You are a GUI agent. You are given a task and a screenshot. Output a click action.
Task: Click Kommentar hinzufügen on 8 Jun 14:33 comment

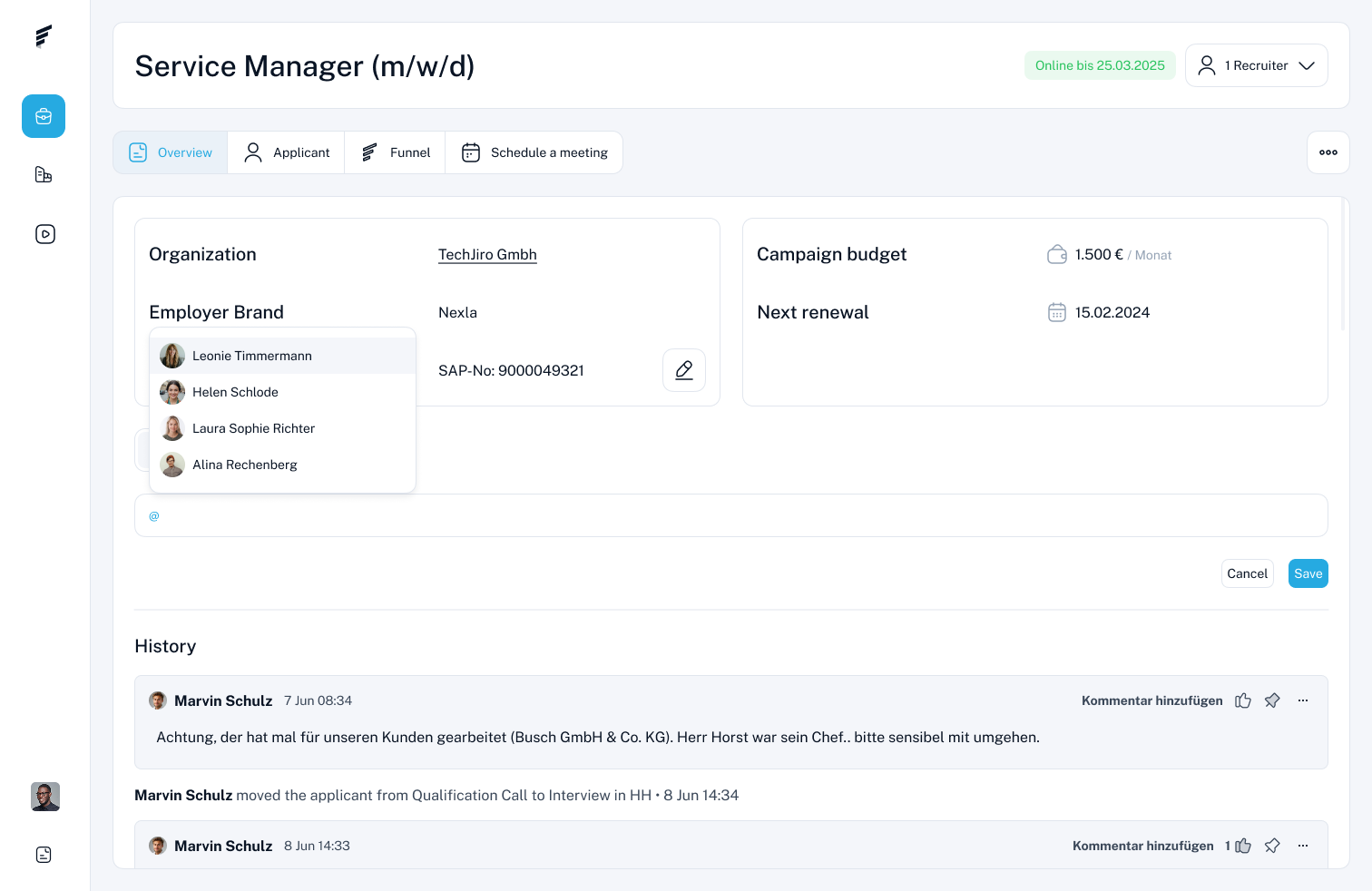[1143, 846]
